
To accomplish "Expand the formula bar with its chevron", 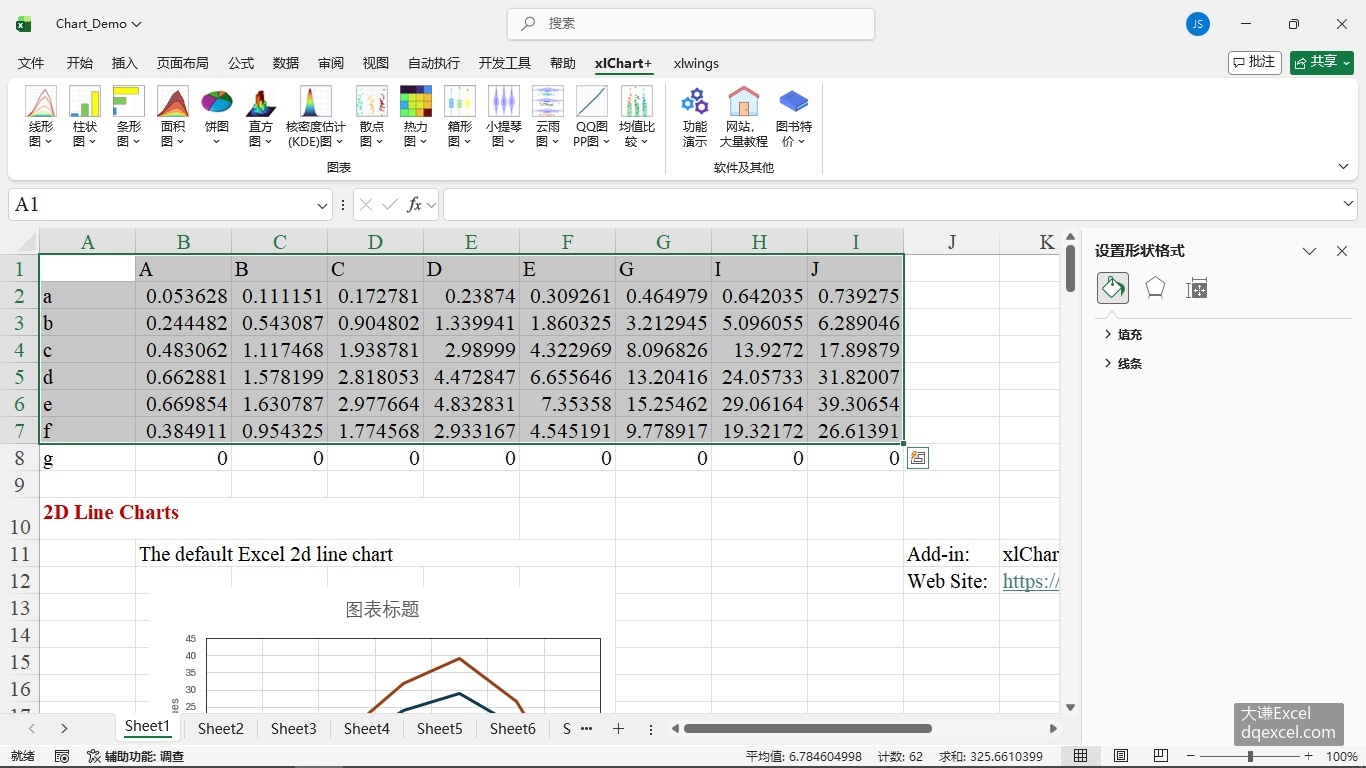I will click(1347, 204).
